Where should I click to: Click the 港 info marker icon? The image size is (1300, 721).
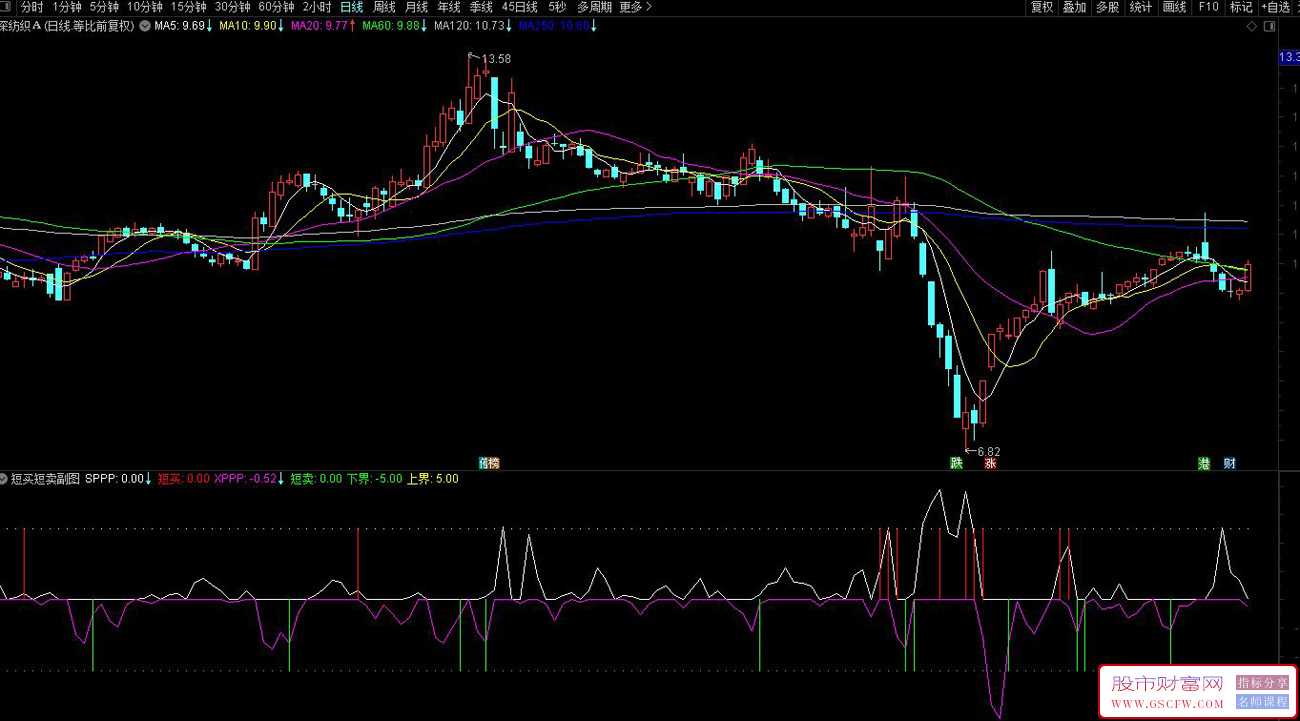(1204, 463)
